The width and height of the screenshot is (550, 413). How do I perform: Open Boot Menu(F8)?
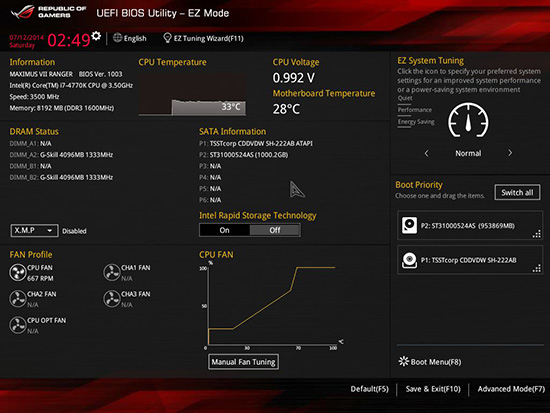436,362
